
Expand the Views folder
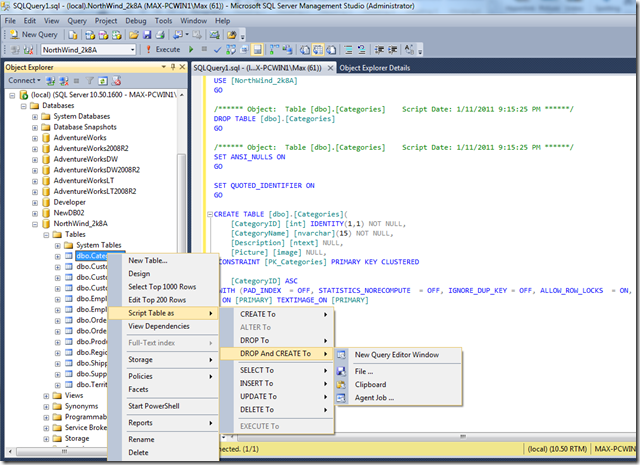pos(46,396)
